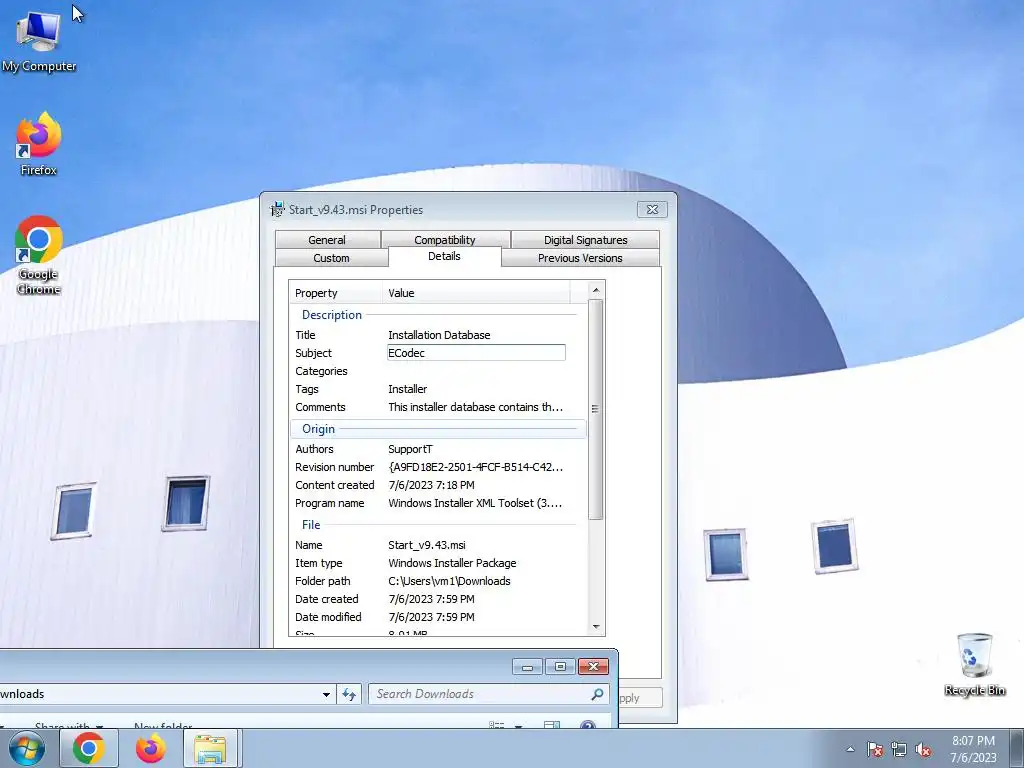Open the Windows Start menu
The image size is (1024, 768).
coord(26,748)
